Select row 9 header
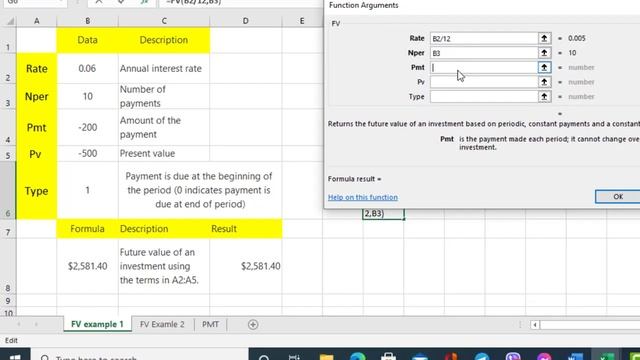Image resolution: width=640 pixels, height=360 pixels. pos(8,301)
